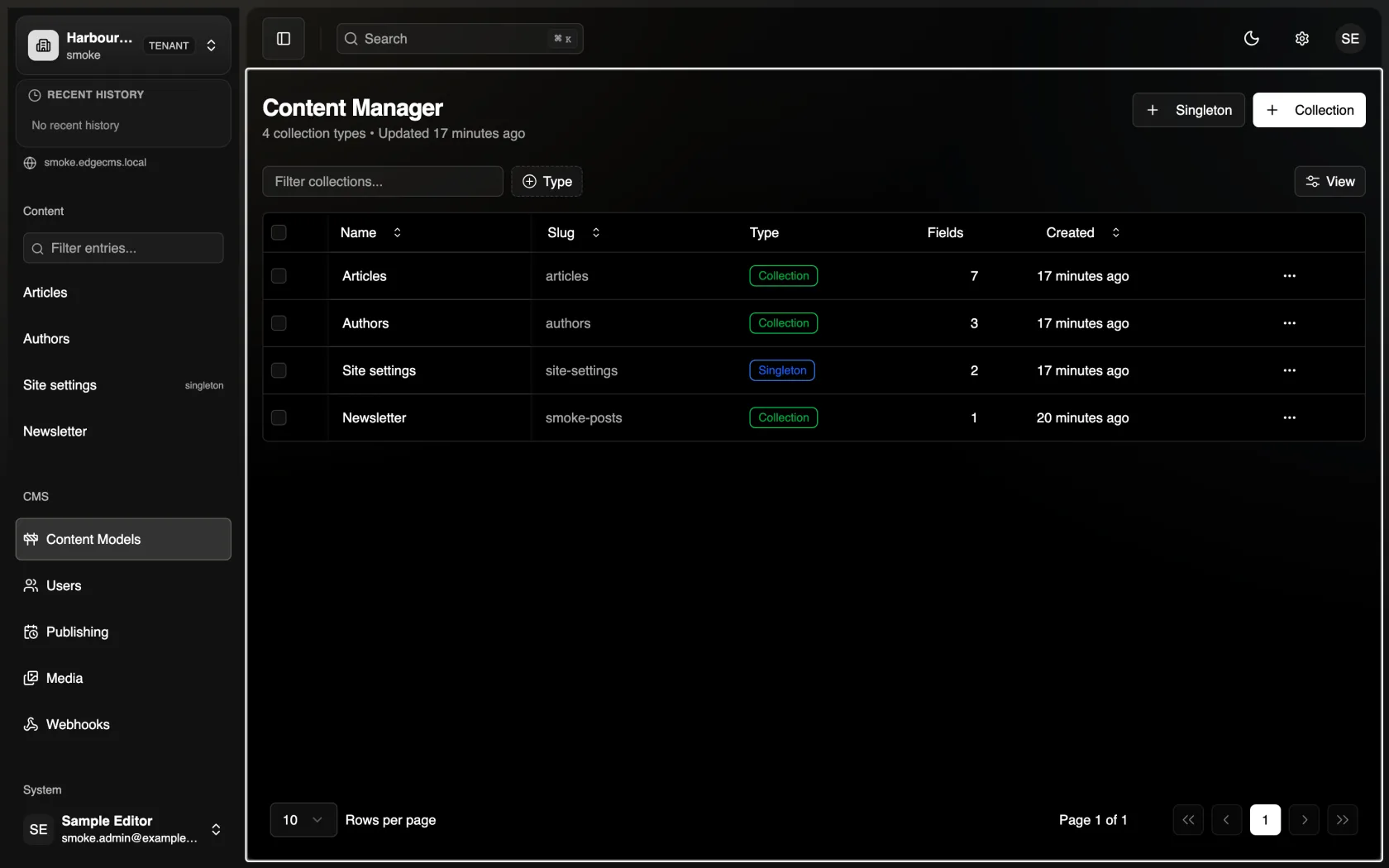This screenshot has height=868, width=1389.
Task: Navigate to Publishing section
Action: [x=123, y=632]
